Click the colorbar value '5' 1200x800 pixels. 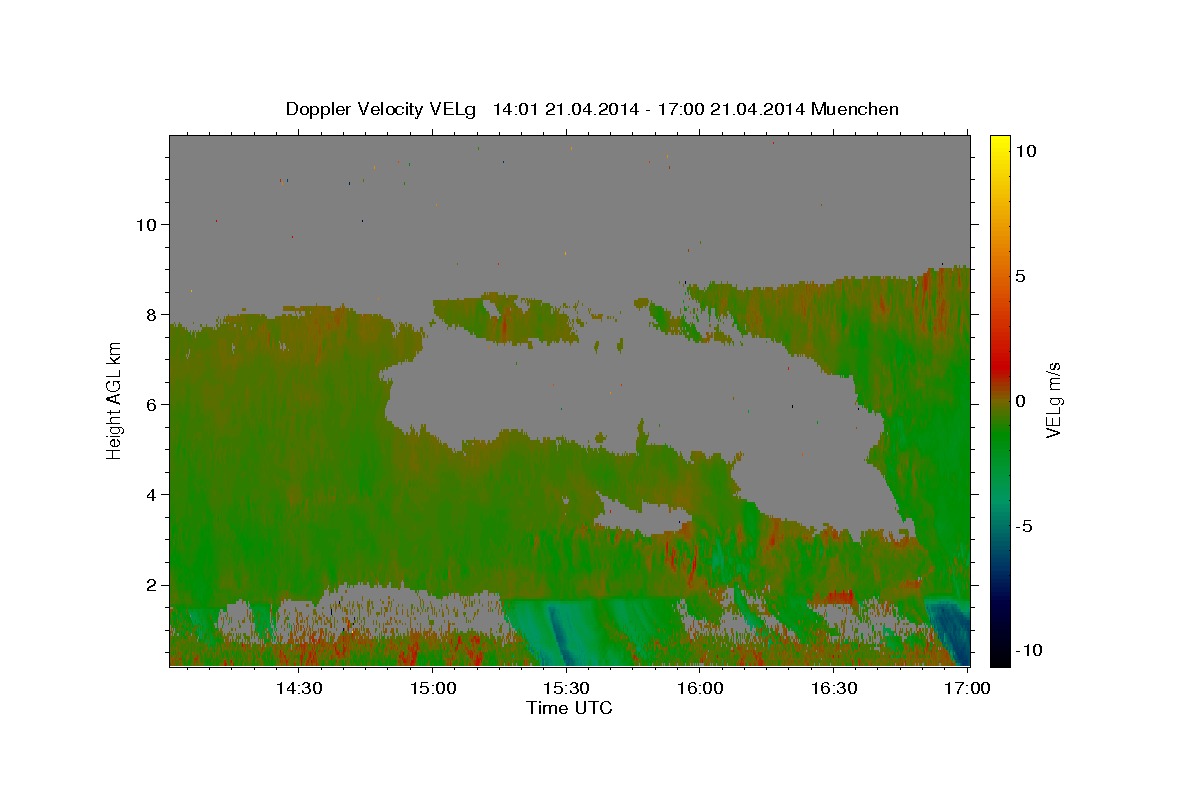[1020, 275]
